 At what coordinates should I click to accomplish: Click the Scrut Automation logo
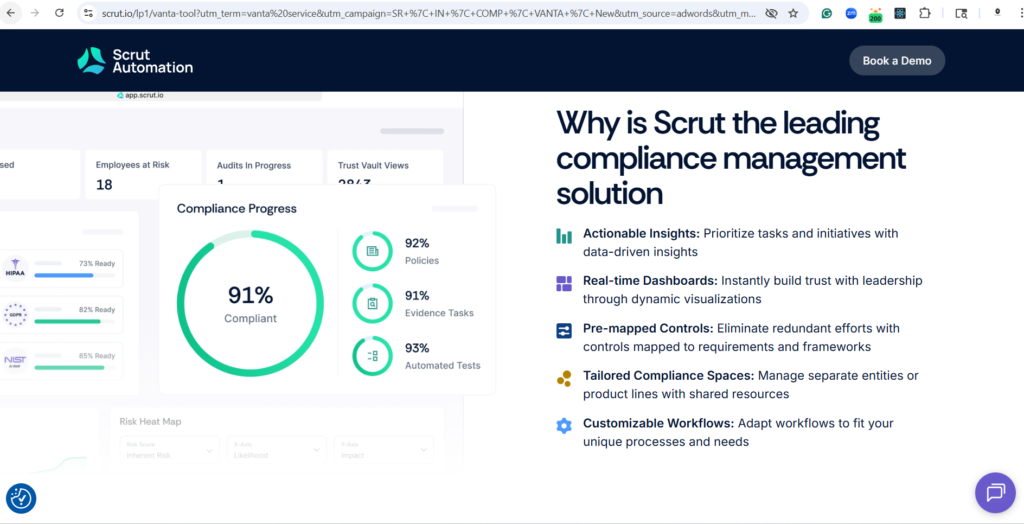point(135,61)
